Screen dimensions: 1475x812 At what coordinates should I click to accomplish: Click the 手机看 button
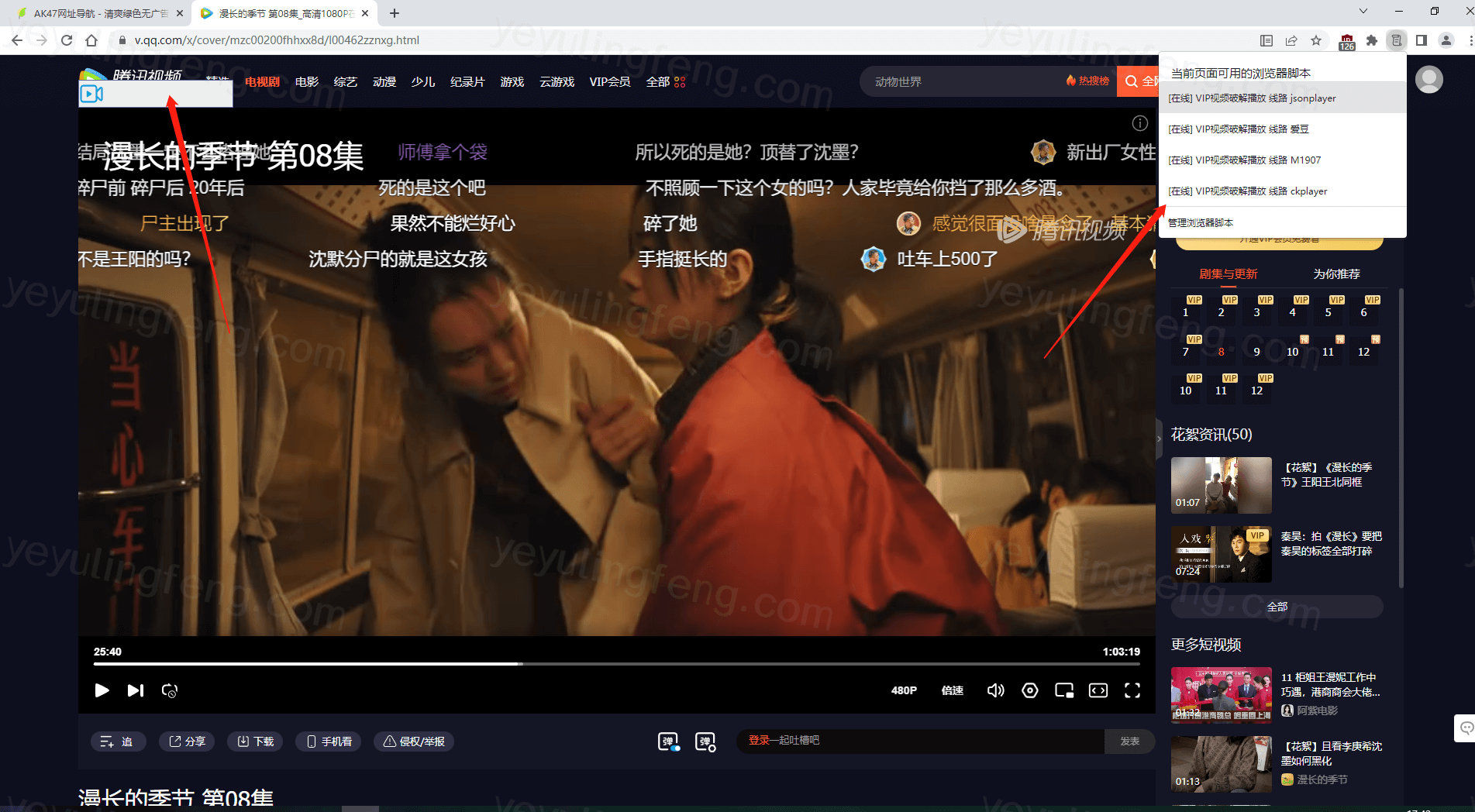[x=329, y=741]
